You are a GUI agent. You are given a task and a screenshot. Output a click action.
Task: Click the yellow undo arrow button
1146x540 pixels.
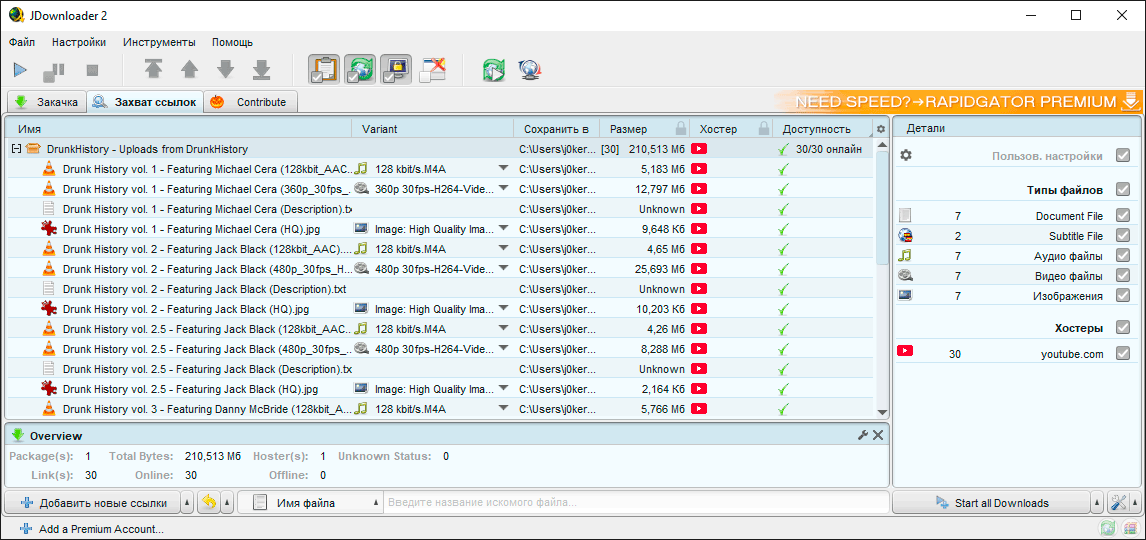coord(208,503)
